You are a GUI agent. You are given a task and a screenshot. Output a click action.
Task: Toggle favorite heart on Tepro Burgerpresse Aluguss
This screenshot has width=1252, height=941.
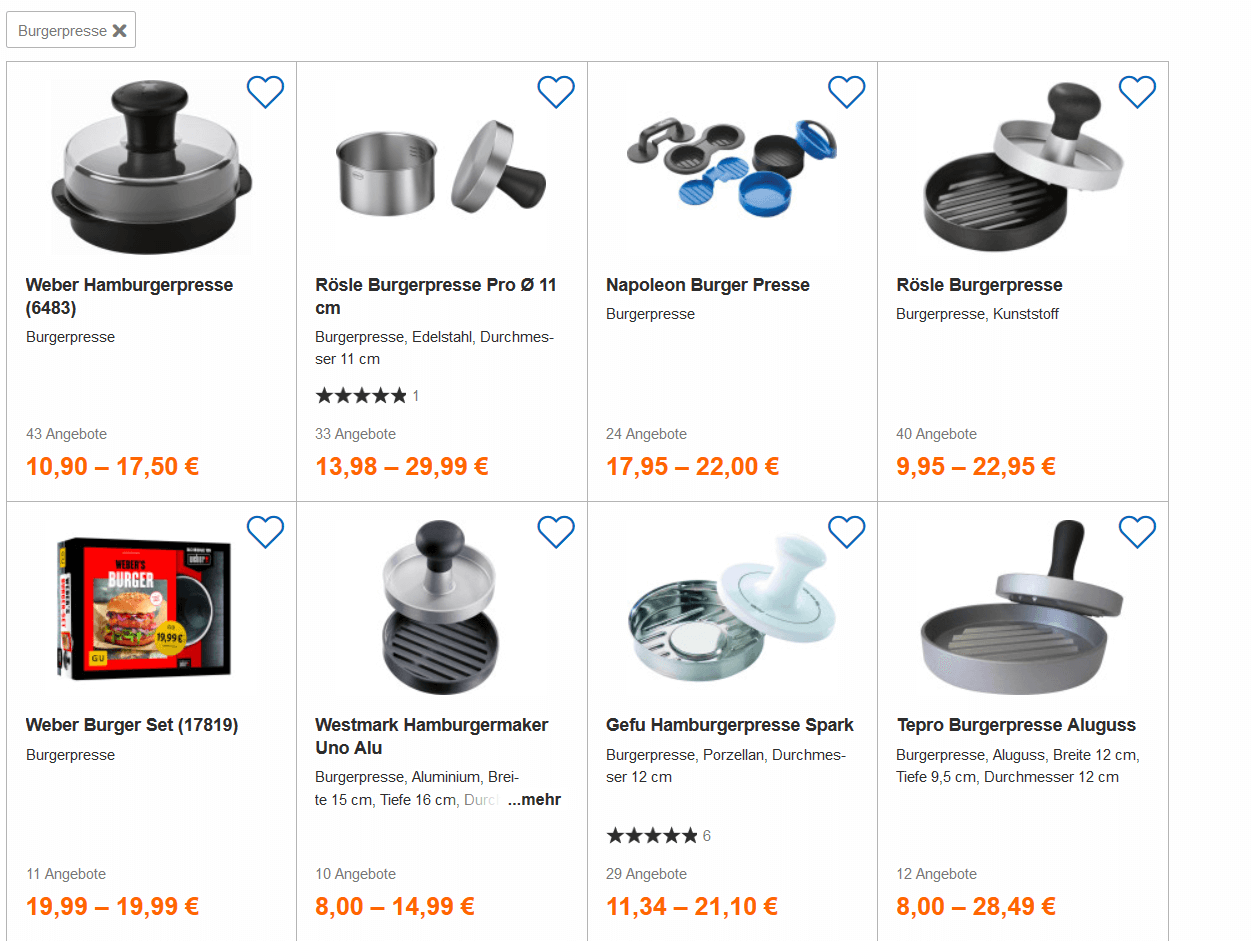1137,532
